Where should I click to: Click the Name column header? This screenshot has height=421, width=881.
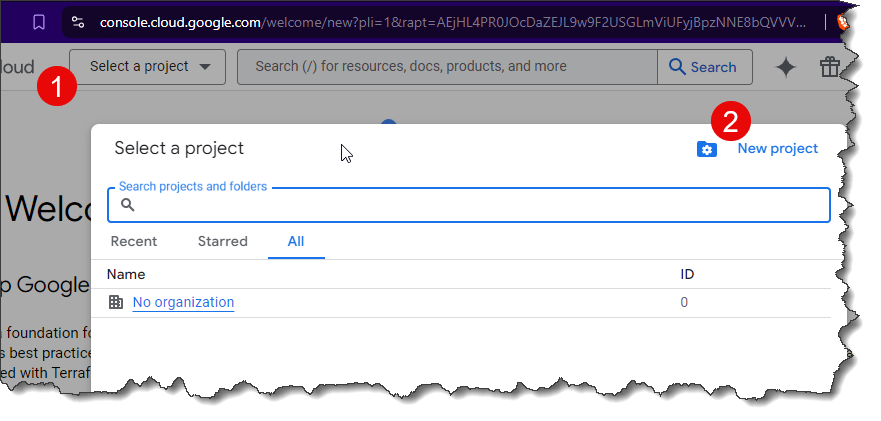tap(126, 274)
